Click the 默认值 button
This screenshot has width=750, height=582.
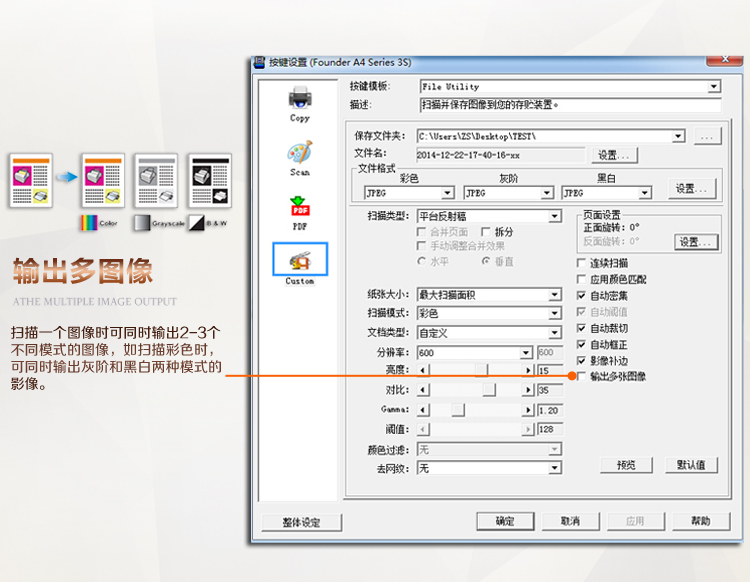pyautogui.click(x=691, y=465)
